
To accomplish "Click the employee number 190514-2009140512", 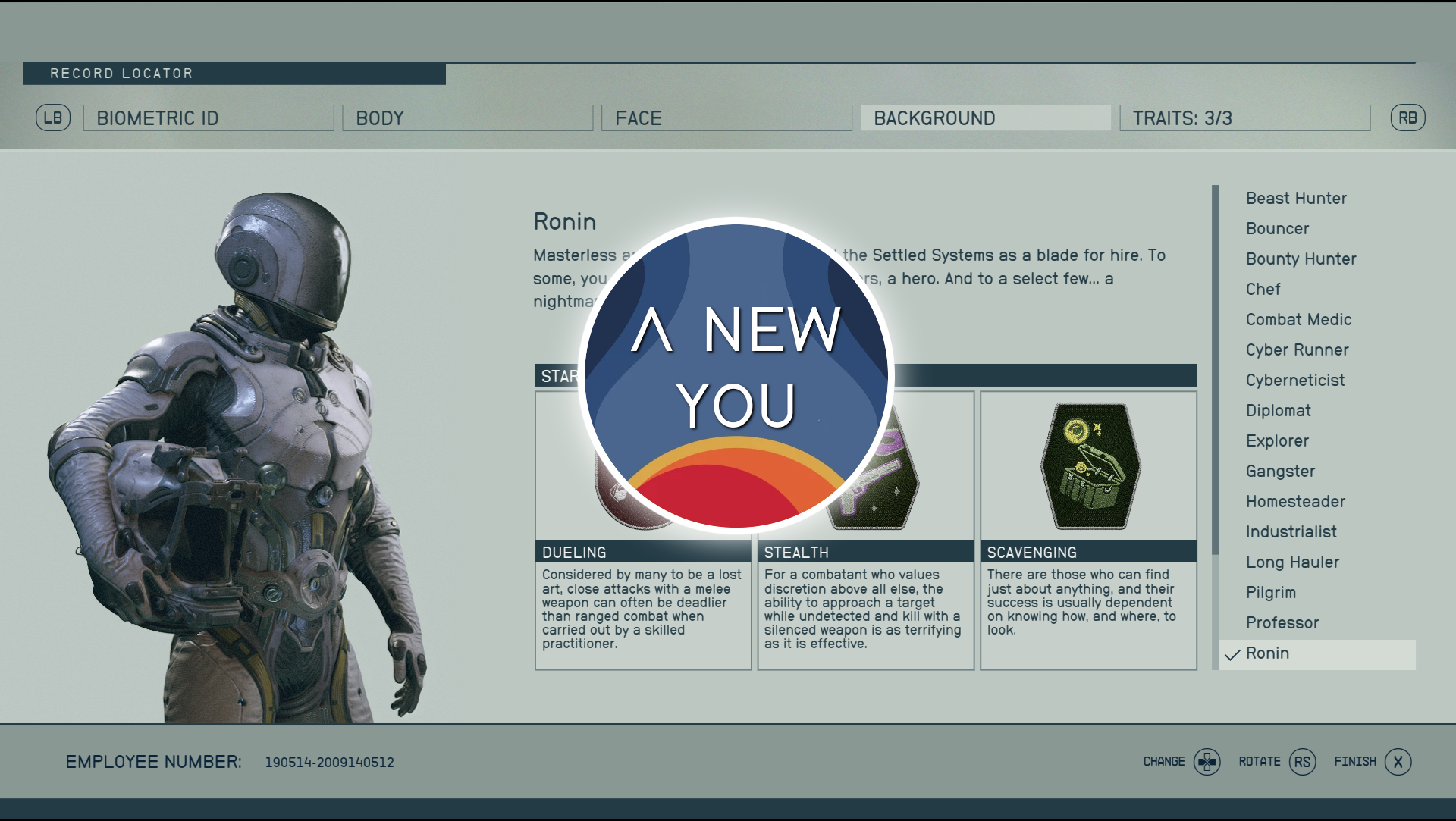I will 329,763.
